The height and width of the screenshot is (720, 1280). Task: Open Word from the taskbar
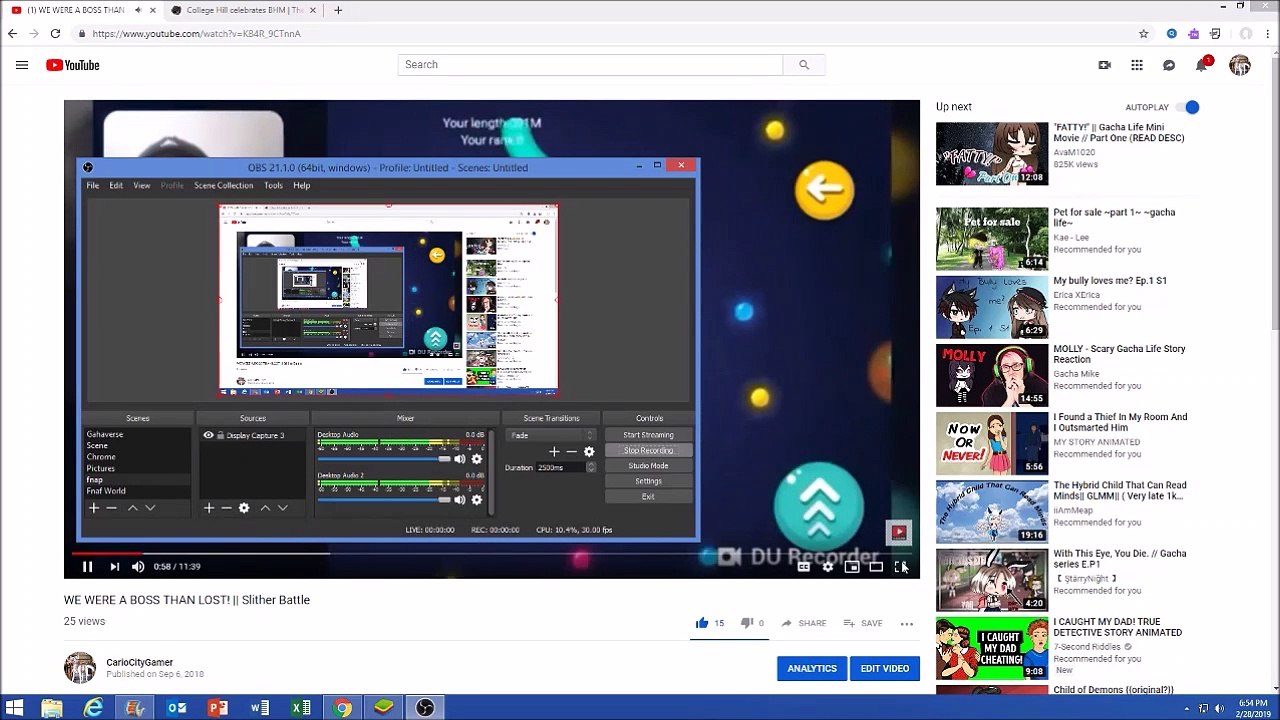pyautogui.click(x=259, y=708)
